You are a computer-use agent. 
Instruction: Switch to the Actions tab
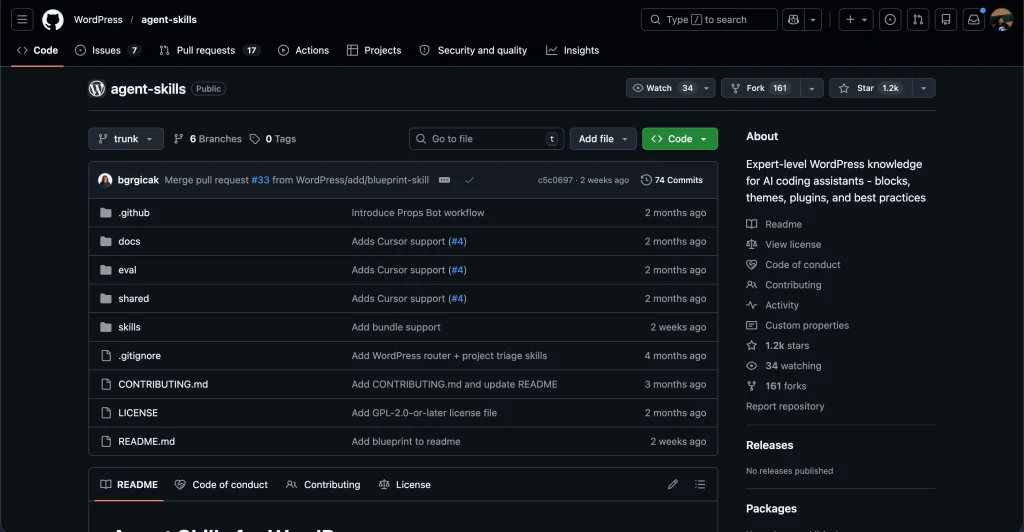pos(304,50)
